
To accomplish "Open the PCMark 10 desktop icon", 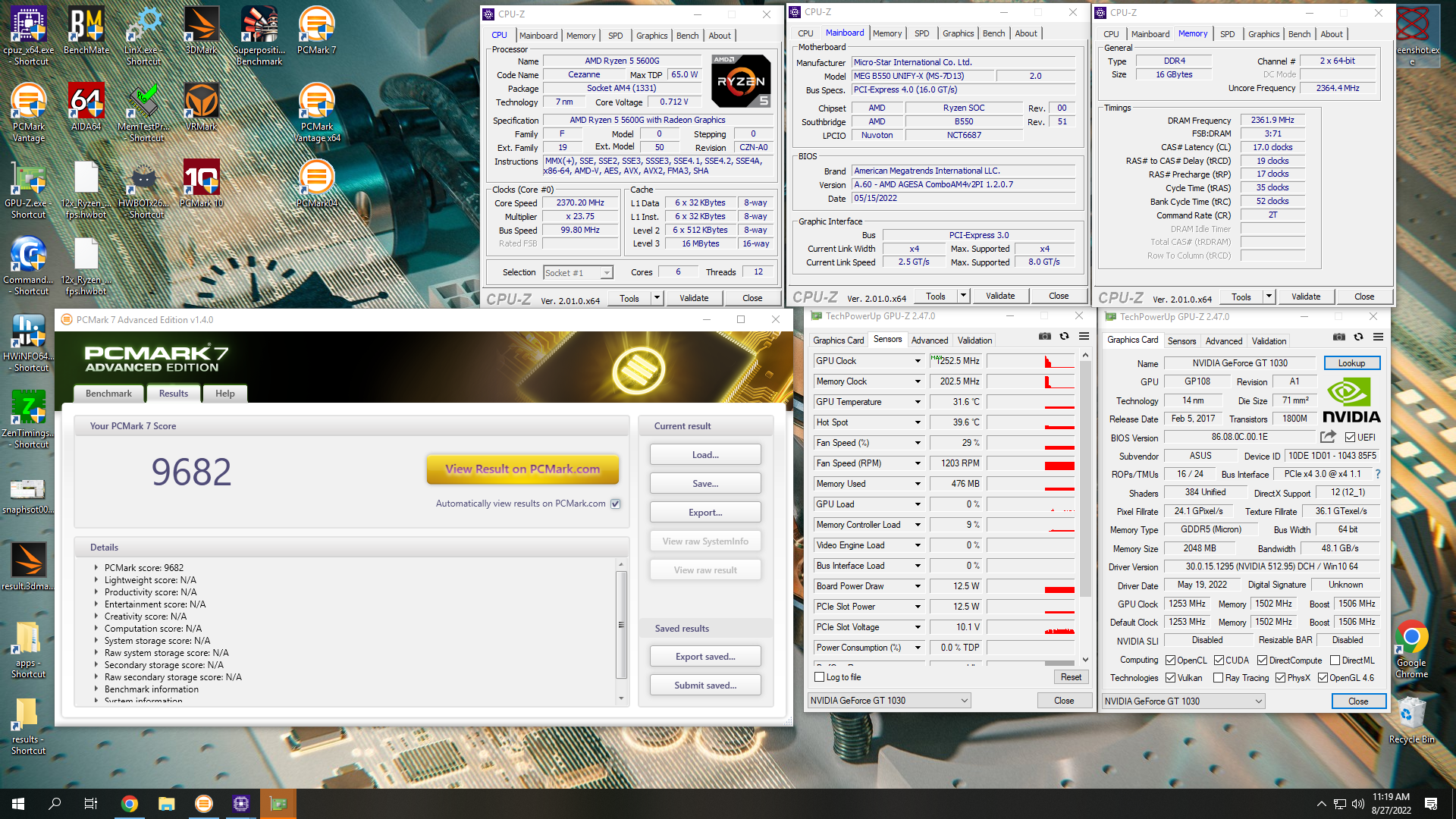I will (x=201, y=184).
